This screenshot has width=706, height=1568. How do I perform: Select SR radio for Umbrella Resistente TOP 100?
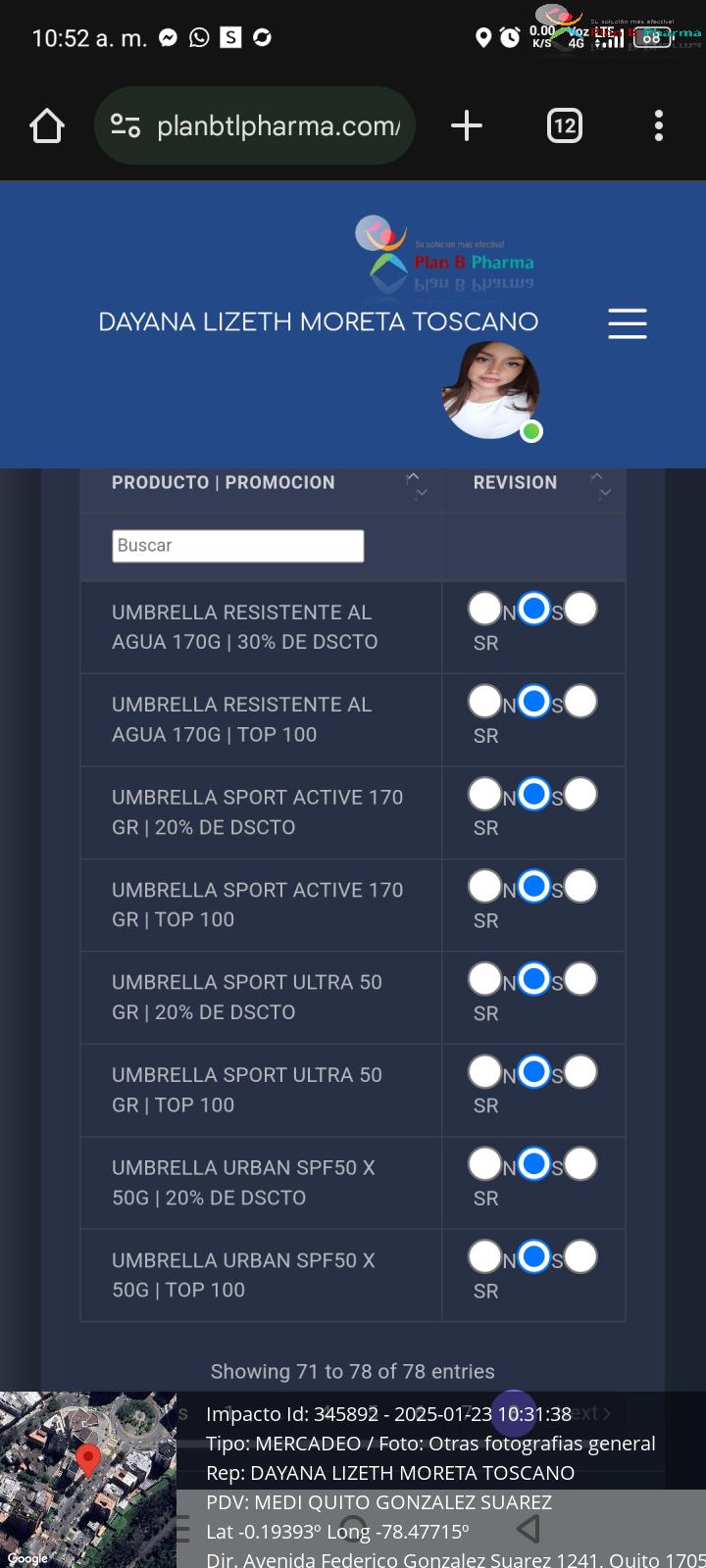pos(580,701)
